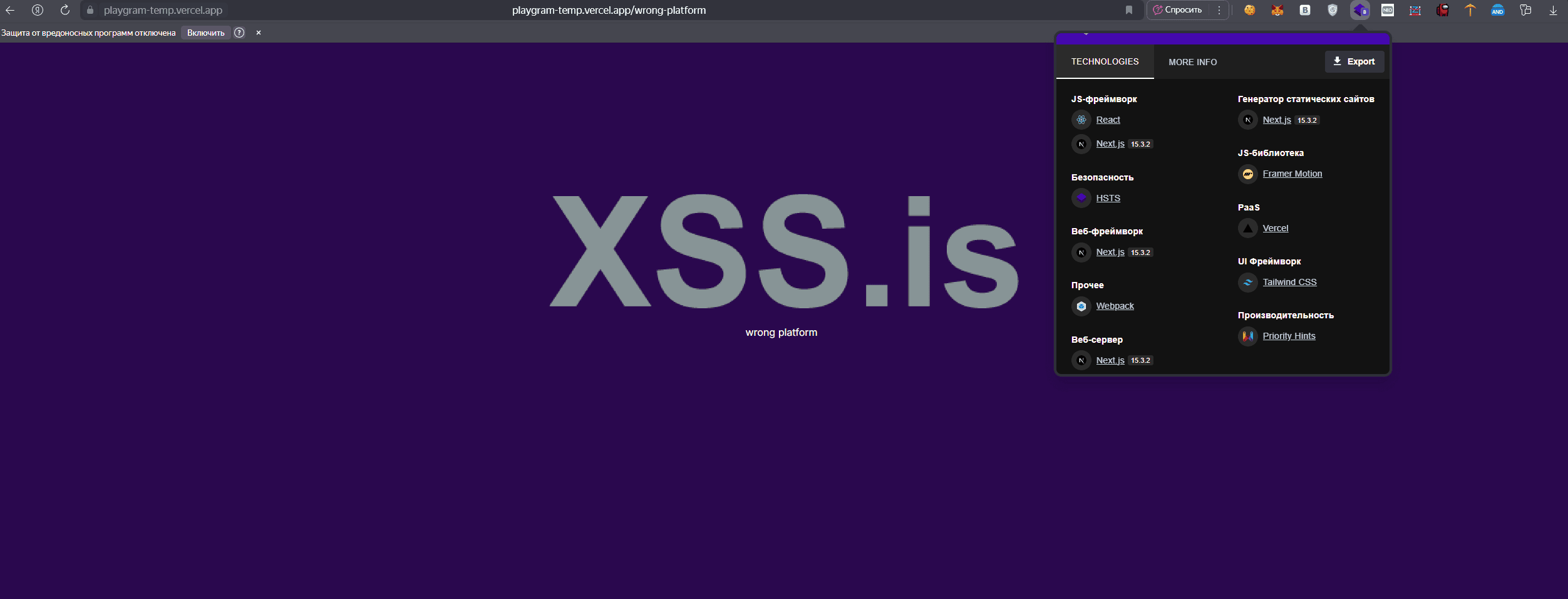
Task: Open the Next.js link under Генератор статических сайтов
Action: click(1277, 120)
